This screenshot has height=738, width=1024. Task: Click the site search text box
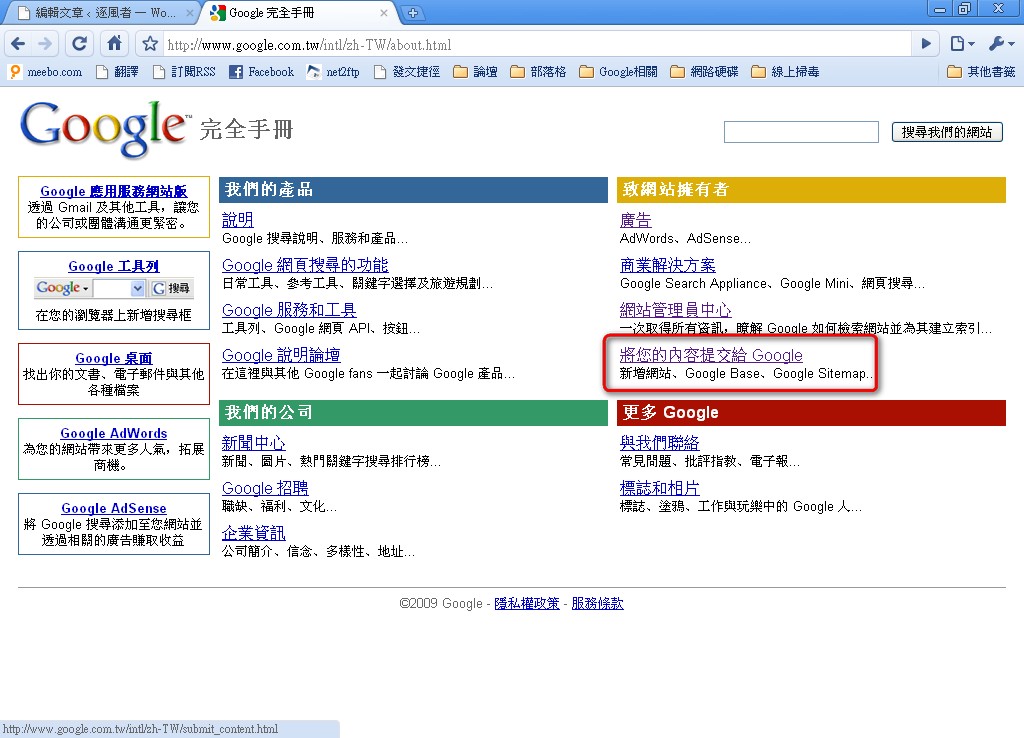801,132
